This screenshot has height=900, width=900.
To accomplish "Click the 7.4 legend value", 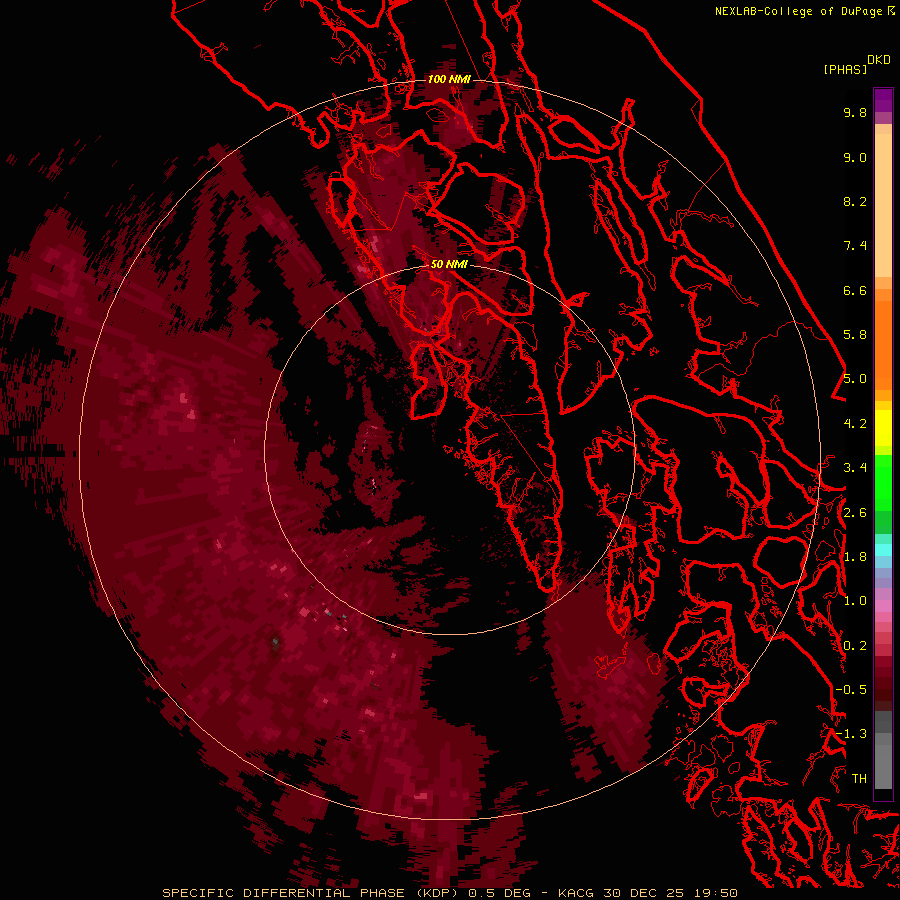I will 855,246.
